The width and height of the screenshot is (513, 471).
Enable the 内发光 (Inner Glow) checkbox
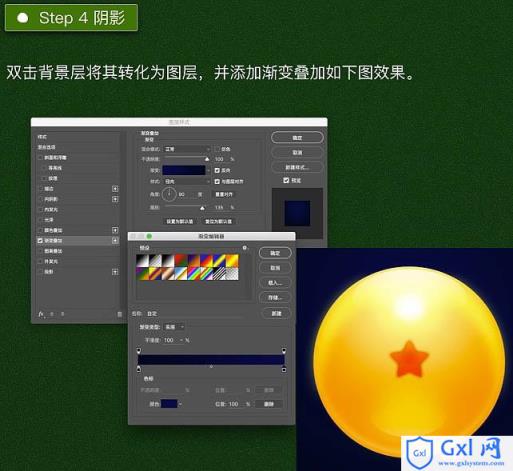(x=40, y=210)
